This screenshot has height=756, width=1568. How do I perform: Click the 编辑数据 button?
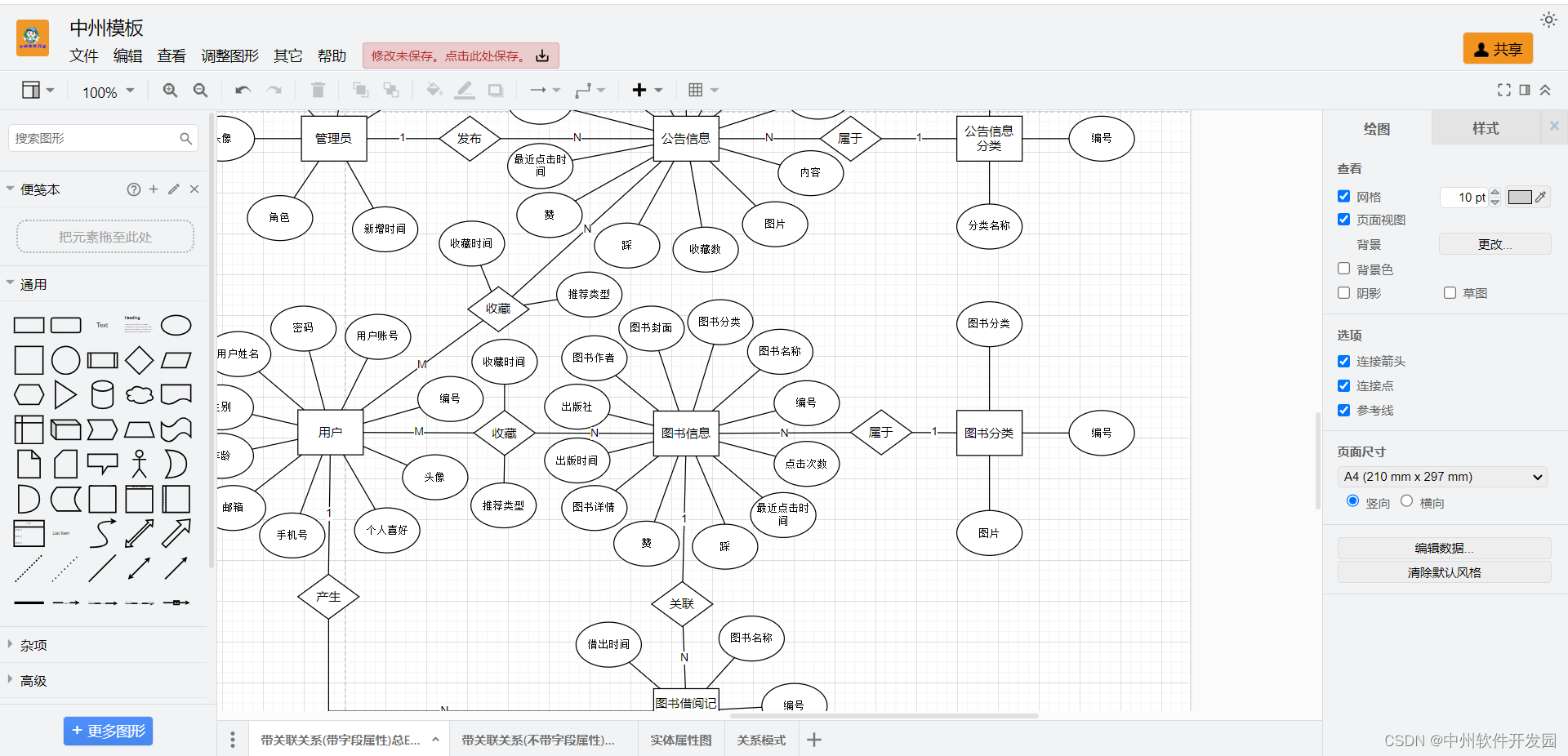1444,548
